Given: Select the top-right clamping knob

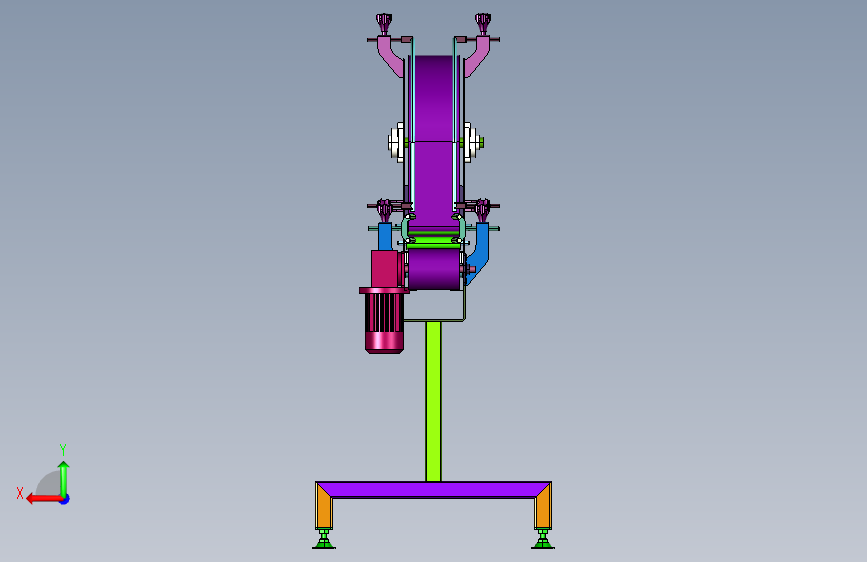Looking at the screenshot, I should pos(483,24).
